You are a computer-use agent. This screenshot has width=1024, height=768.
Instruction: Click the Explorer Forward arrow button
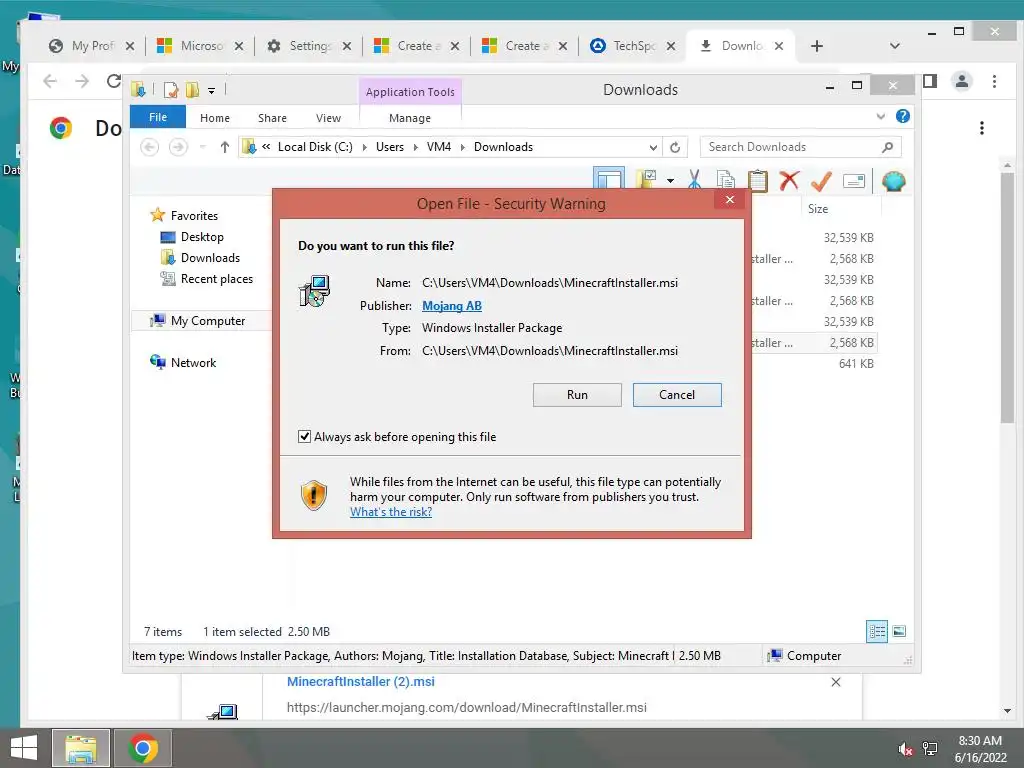(x=178, y=147)
